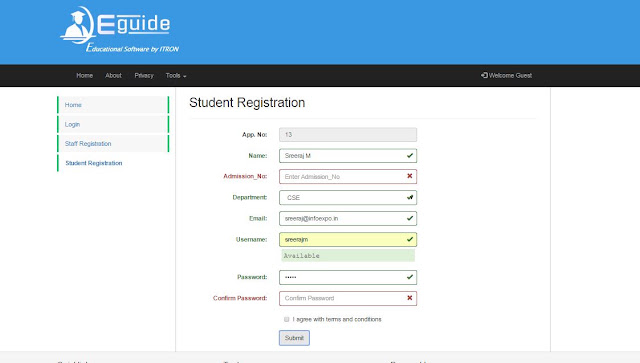This screenshot has width=640, height=363.
Task: Click the green checkmark in Password field
Action: (410, 277)
